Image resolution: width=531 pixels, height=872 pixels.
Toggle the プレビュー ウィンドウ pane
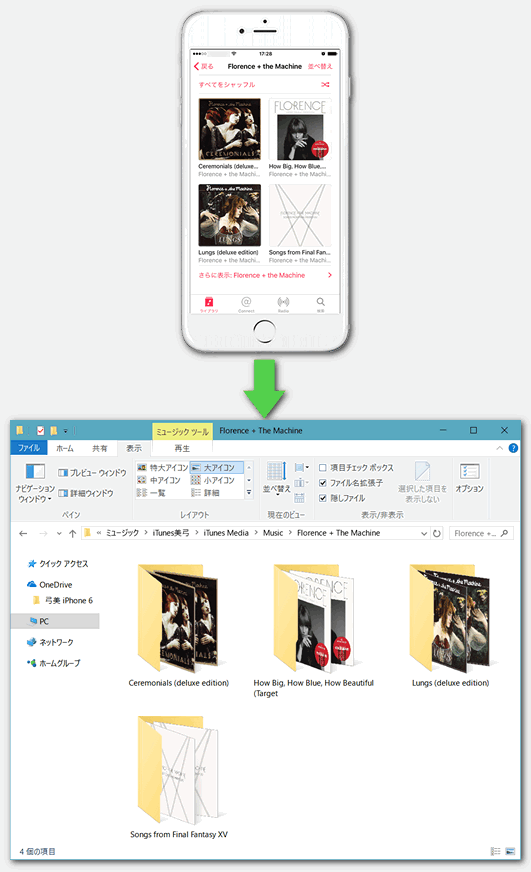[x=92, y=473]
